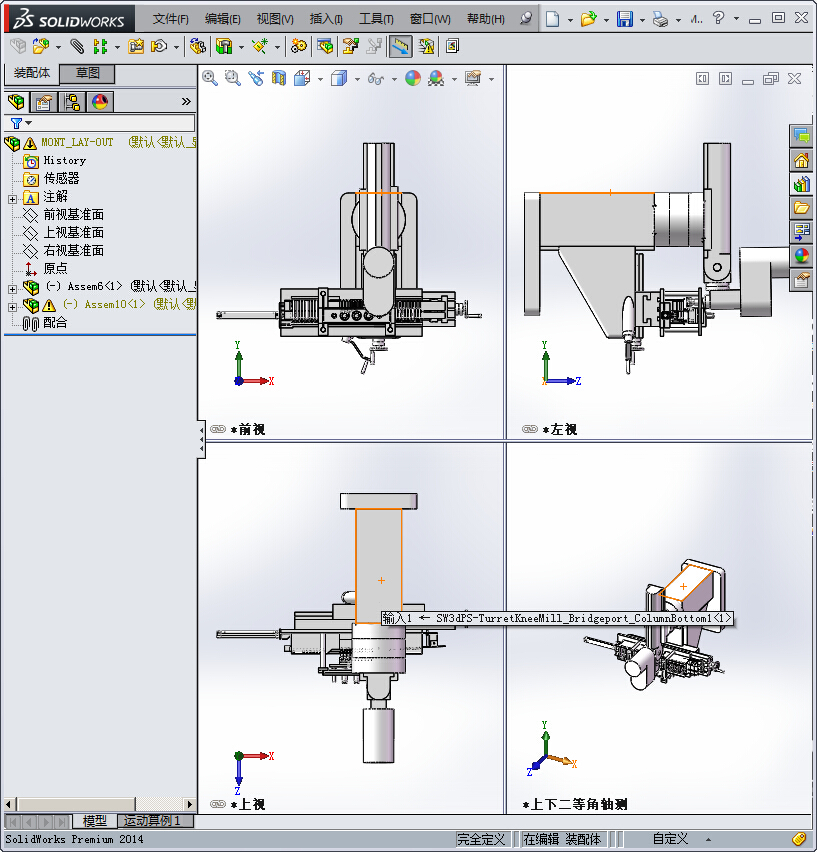This screenshot has width=817, height=852.
Task: Click the warning-marked assembly check icon
Action: 426,46
